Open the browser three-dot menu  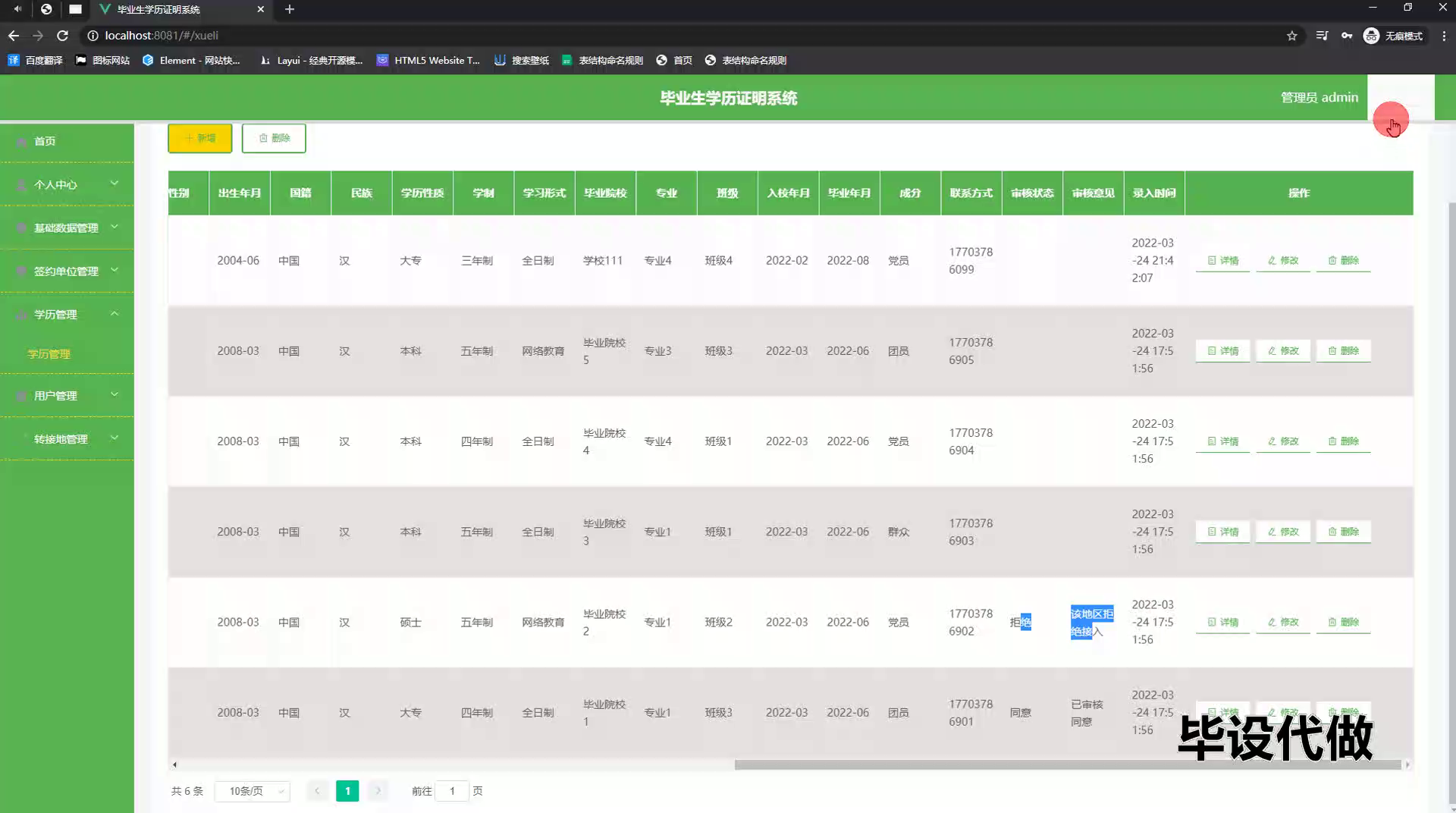click(1444, 36)
